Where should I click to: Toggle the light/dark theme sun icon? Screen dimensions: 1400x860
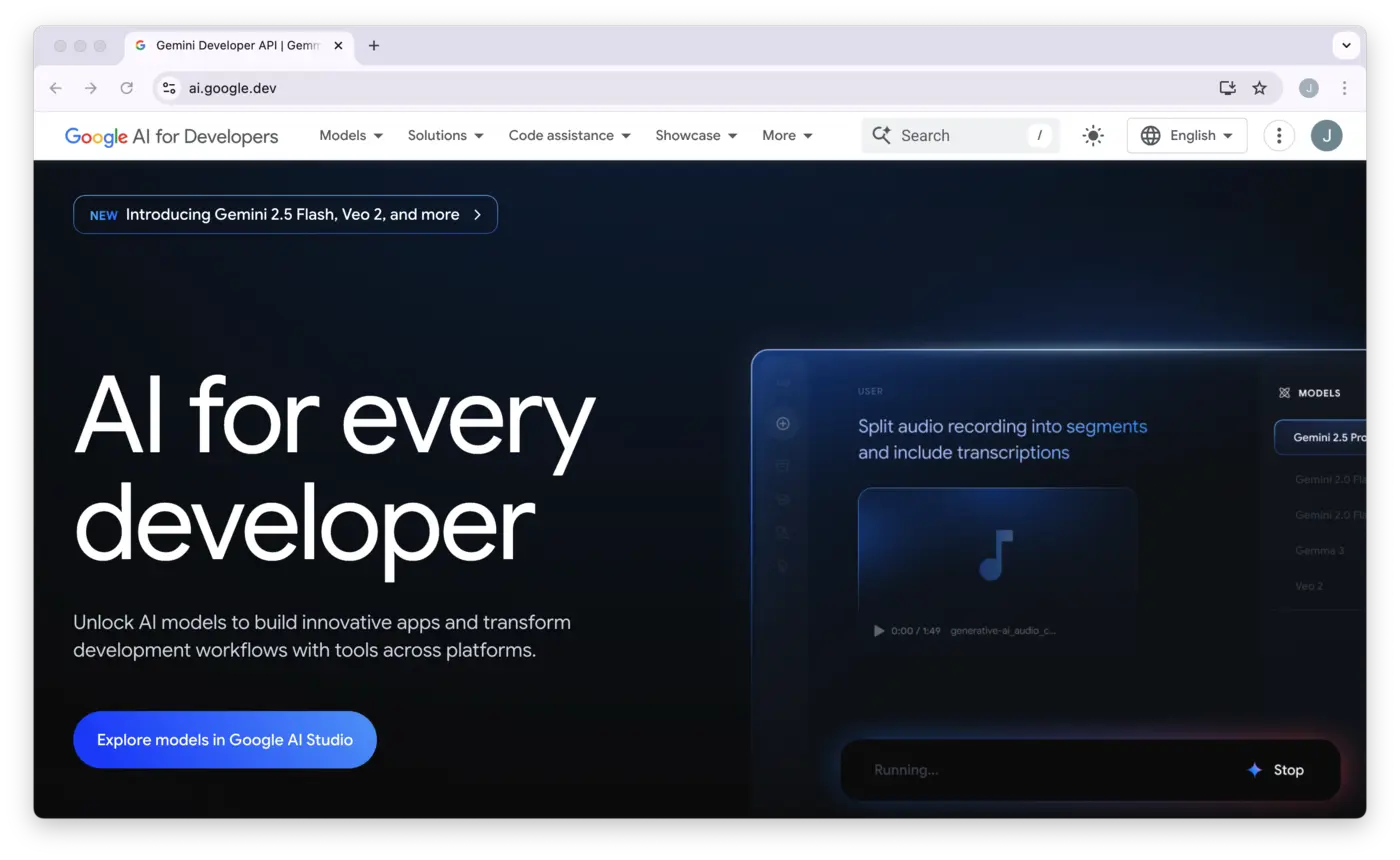click(x=1093, y=136)
